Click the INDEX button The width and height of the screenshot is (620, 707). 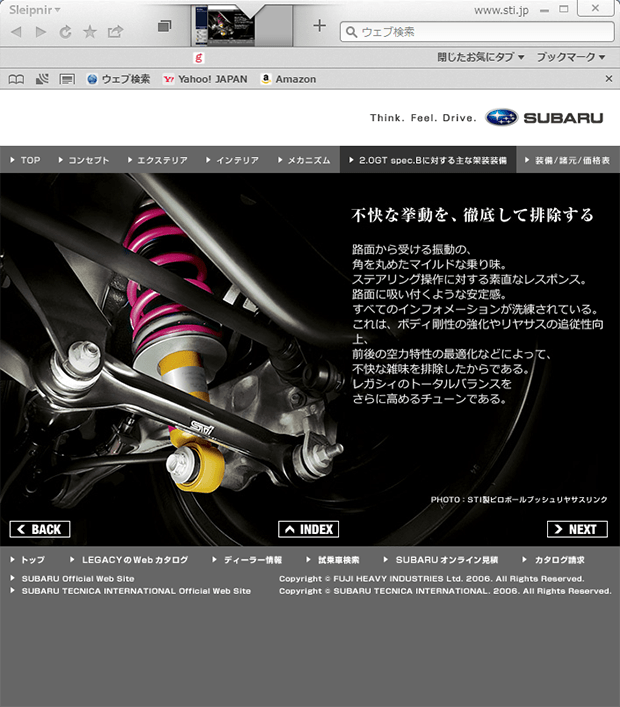308,529
